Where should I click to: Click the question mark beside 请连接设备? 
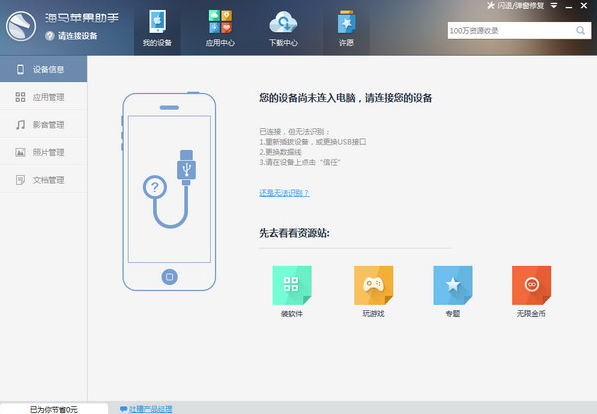49,36
